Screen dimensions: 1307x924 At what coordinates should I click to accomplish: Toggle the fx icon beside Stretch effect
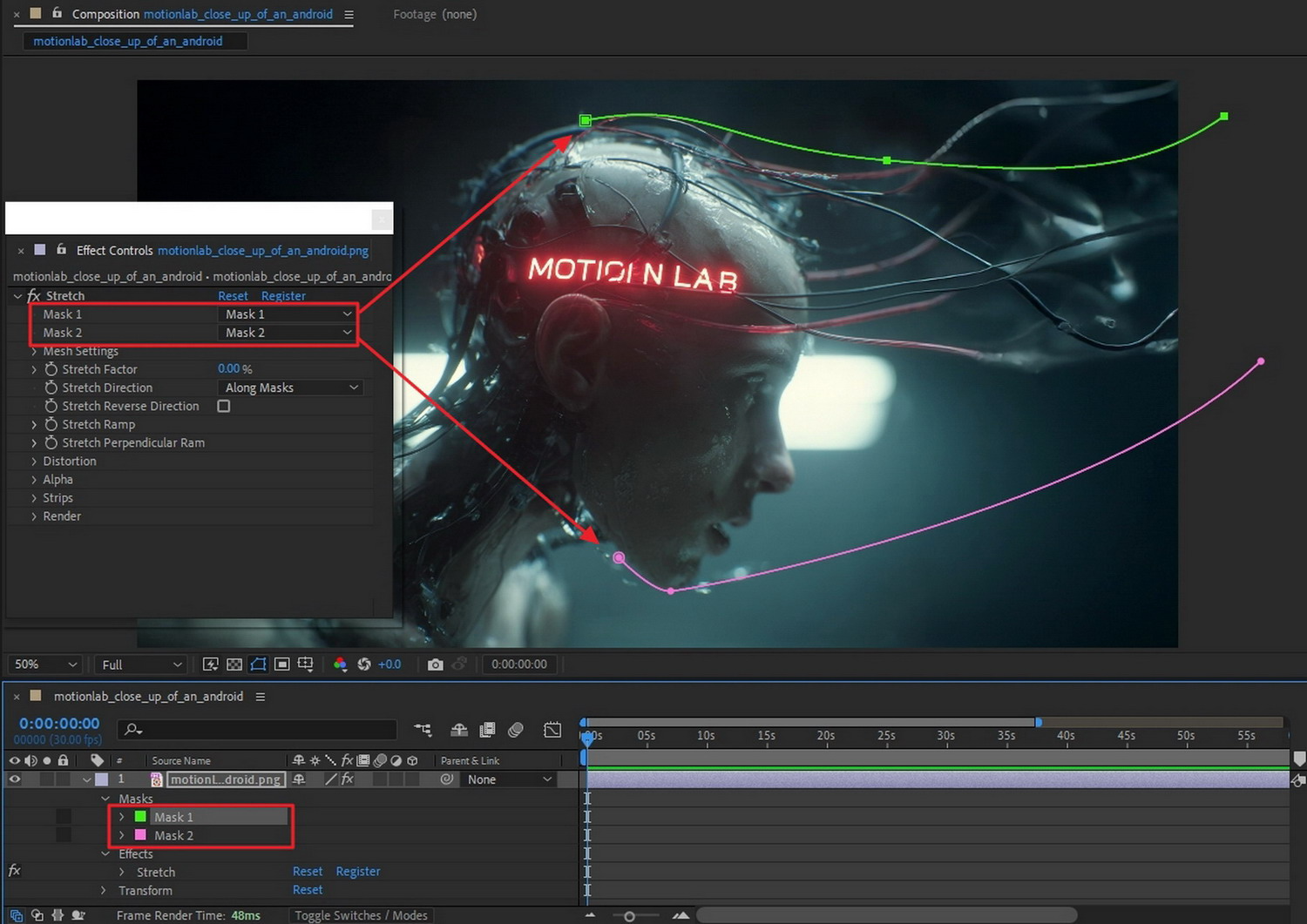(34, 296)
